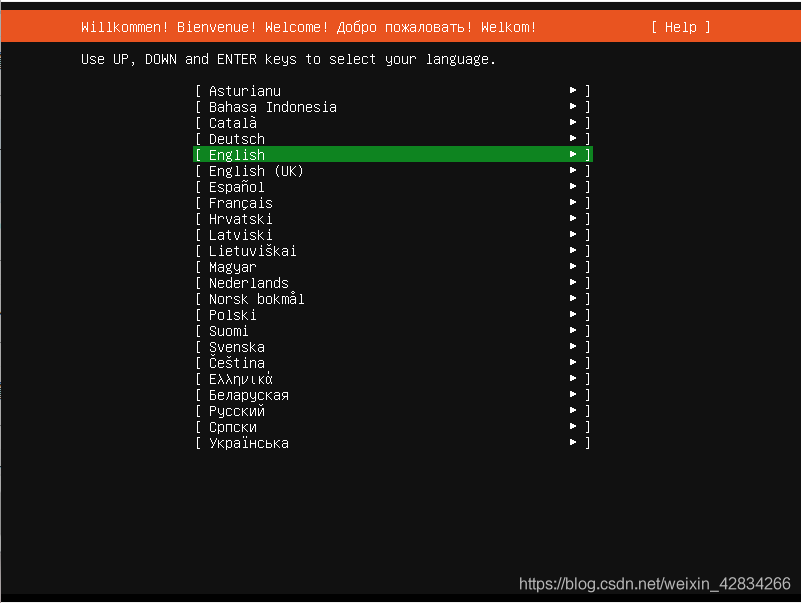This screenshot has width=801, height=603.
Task: Pick Suomi as language
Action: click(x=393, y=331)
